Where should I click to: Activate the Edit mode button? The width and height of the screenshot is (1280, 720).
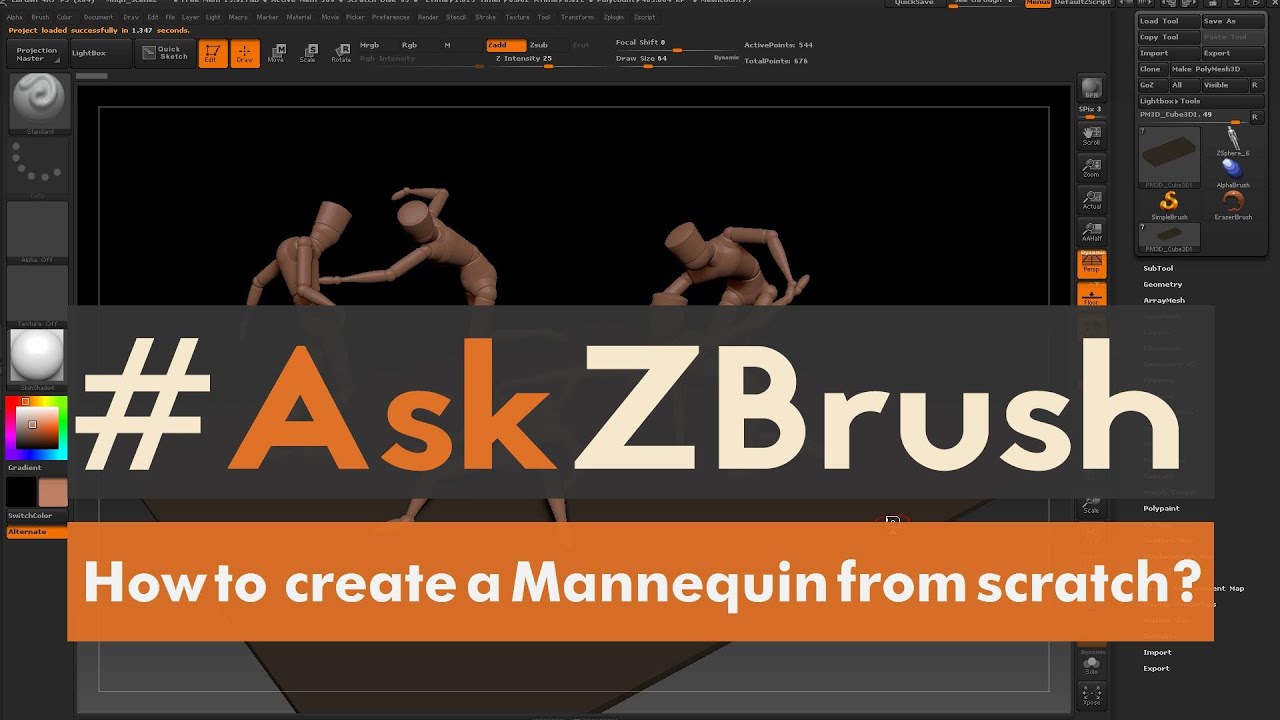coord(212,54)
